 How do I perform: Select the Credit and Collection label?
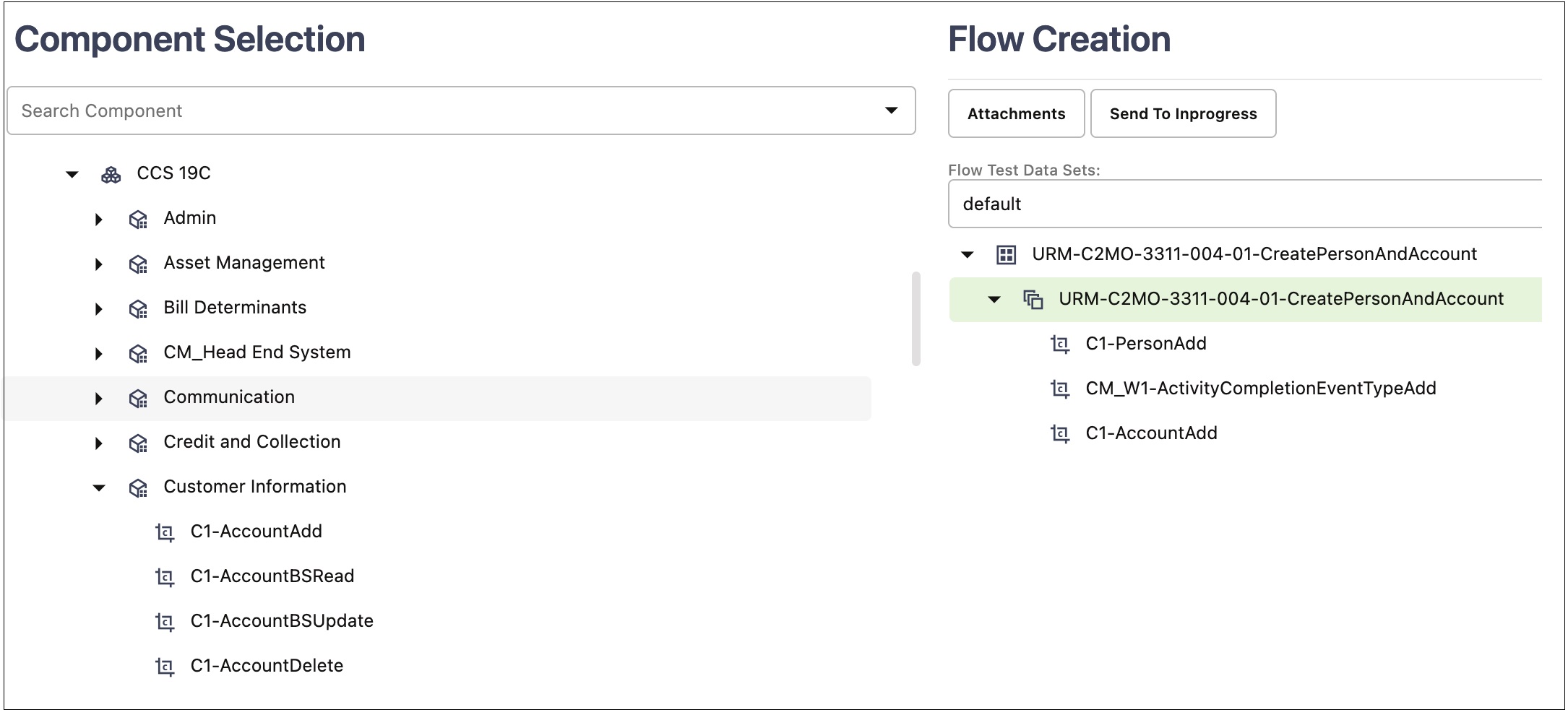[252, 442]
